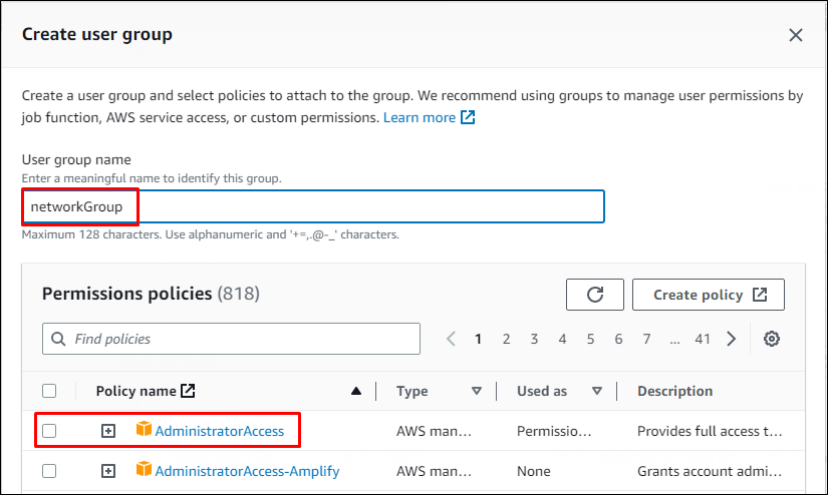Go to last page 41
Screen dimensions: 828x495
click(x=702, y=339)
